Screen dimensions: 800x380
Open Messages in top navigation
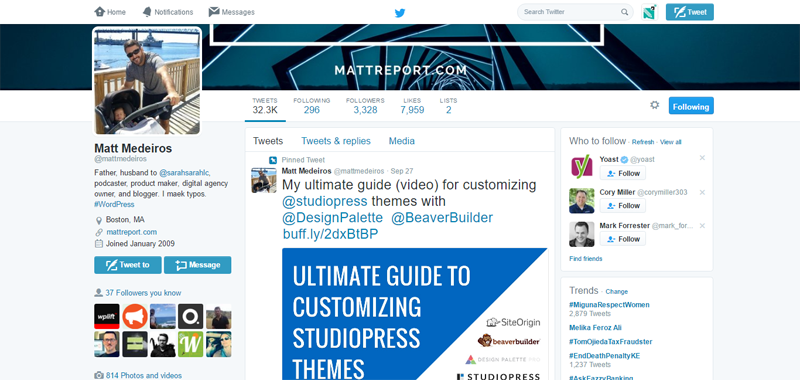point(232,12)
